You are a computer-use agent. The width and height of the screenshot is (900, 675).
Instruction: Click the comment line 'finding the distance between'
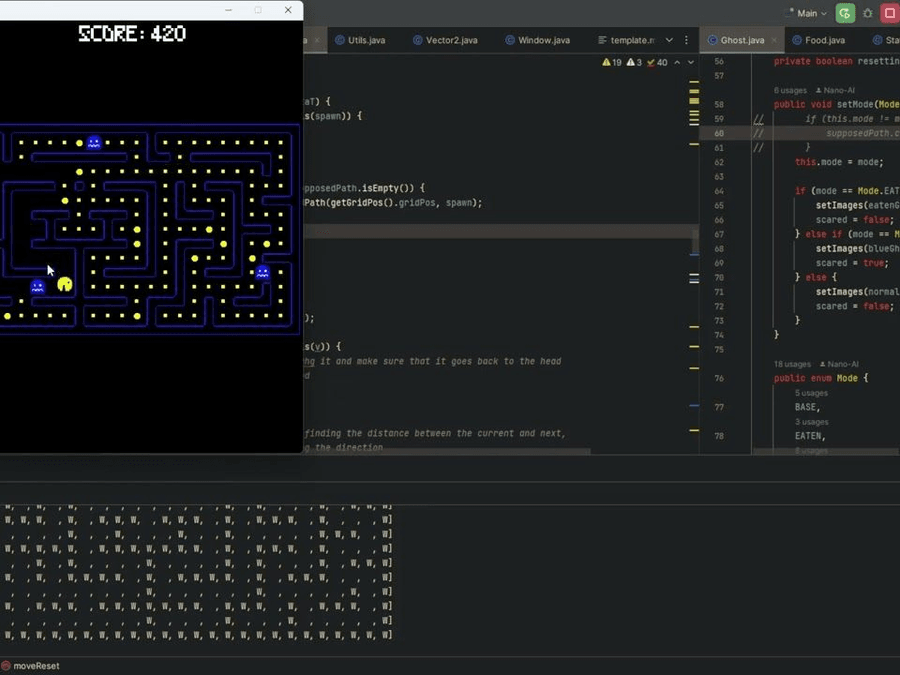coord(435,433)
